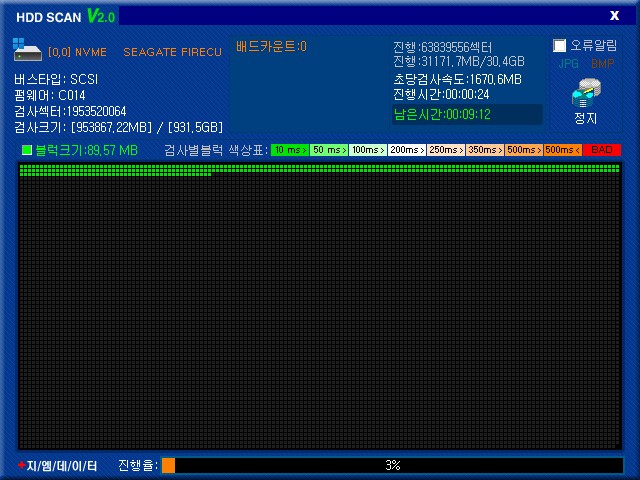The image size is (640, 480).
Task: Click the 250ms legend swatch
Action: point(446,150)
